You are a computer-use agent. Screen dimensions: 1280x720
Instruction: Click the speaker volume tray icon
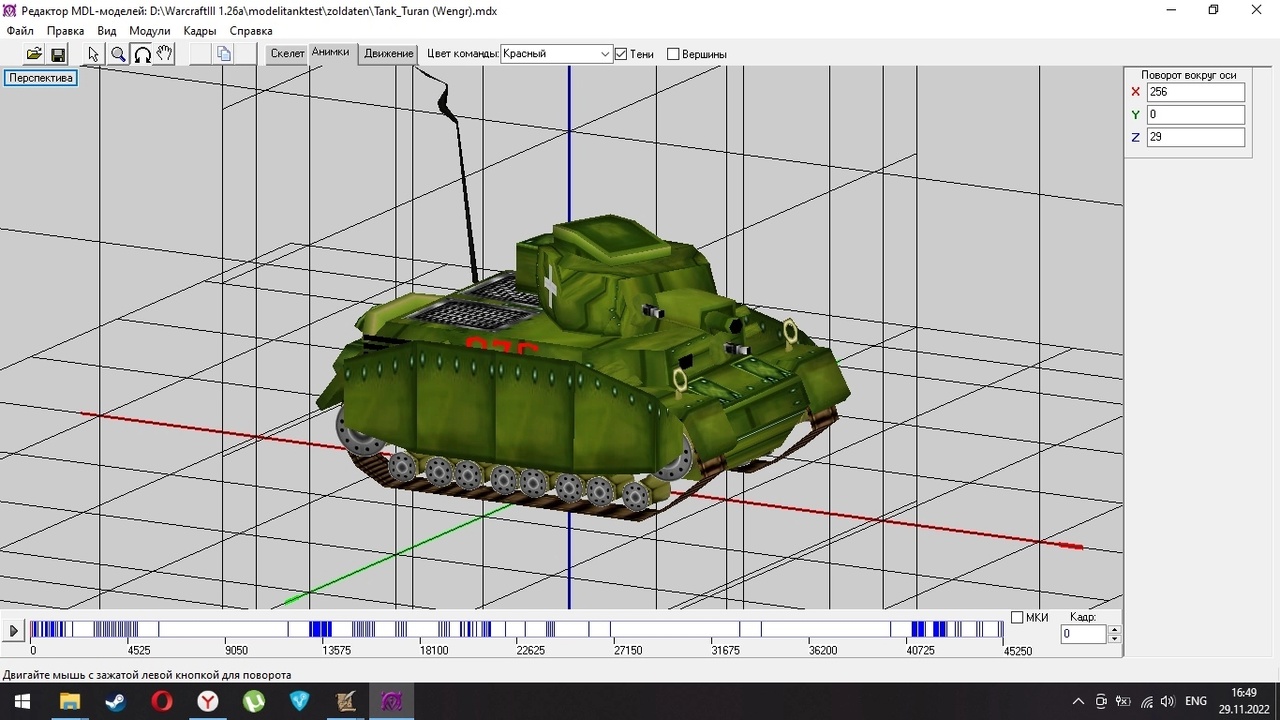point(1167,701)
